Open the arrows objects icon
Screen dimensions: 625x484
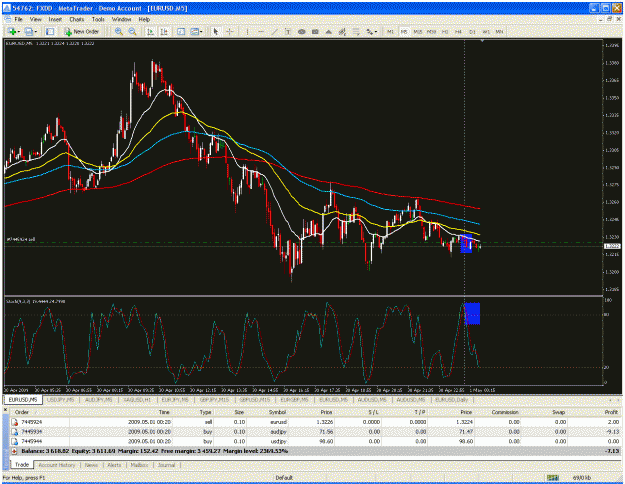pyautogui.click(x=369, y=31)
